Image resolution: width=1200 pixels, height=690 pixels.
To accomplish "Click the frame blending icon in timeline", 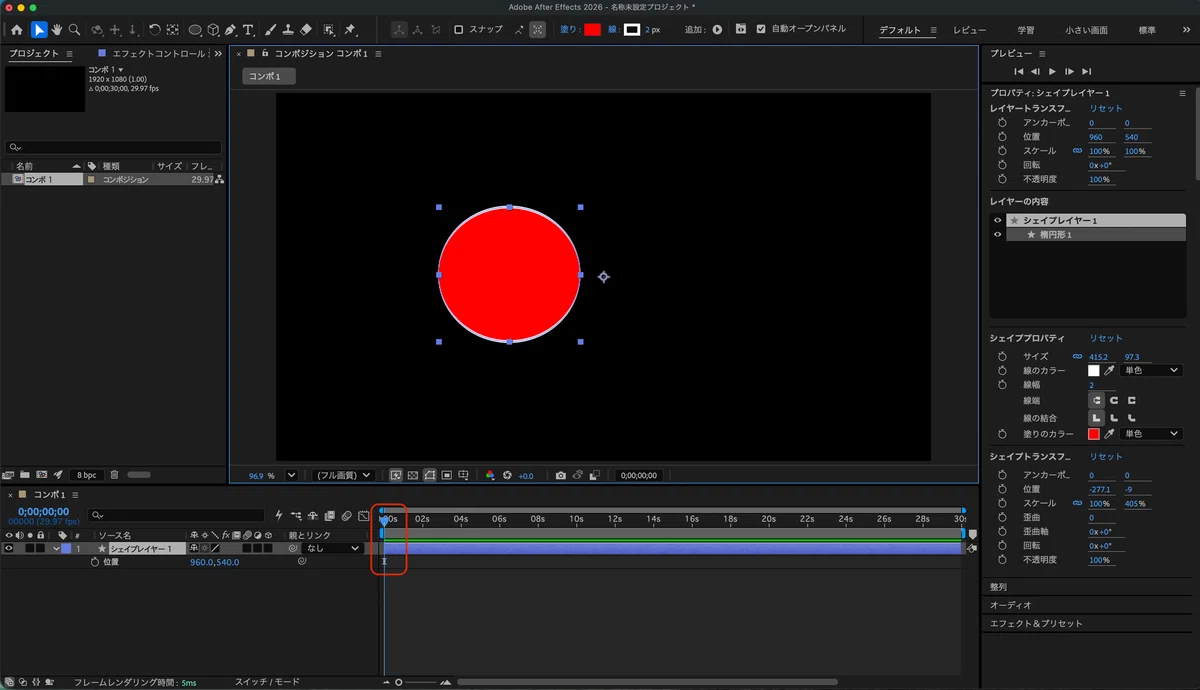I will click(329, 516).
